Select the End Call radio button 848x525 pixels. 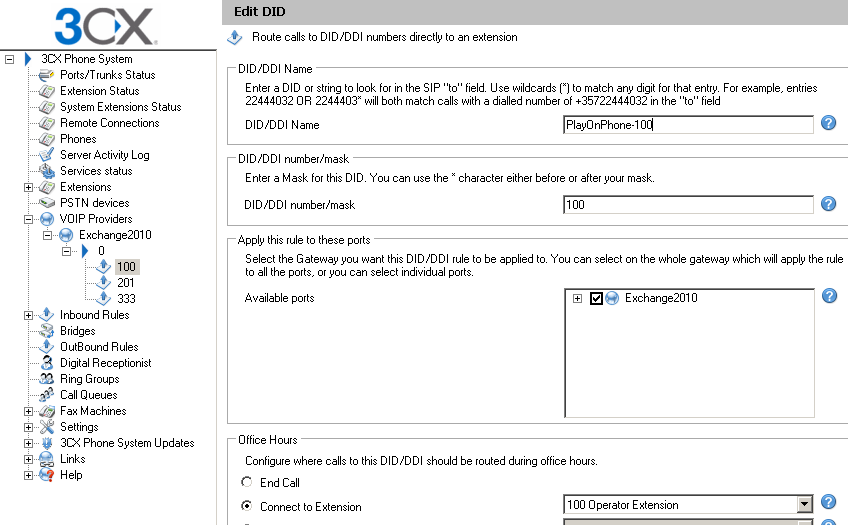(247, 481)
